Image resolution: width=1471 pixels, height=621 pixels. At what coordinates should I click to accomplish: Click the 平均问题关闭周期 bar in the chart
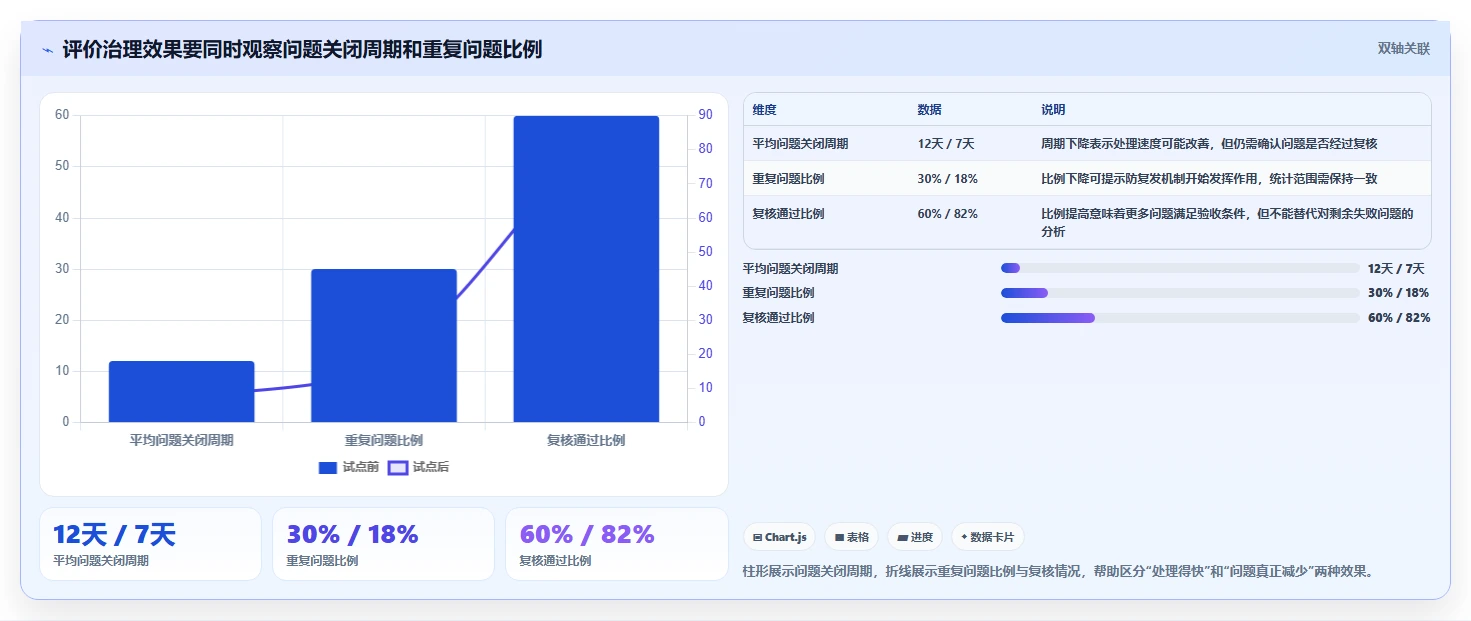click(x=182, y=391)
